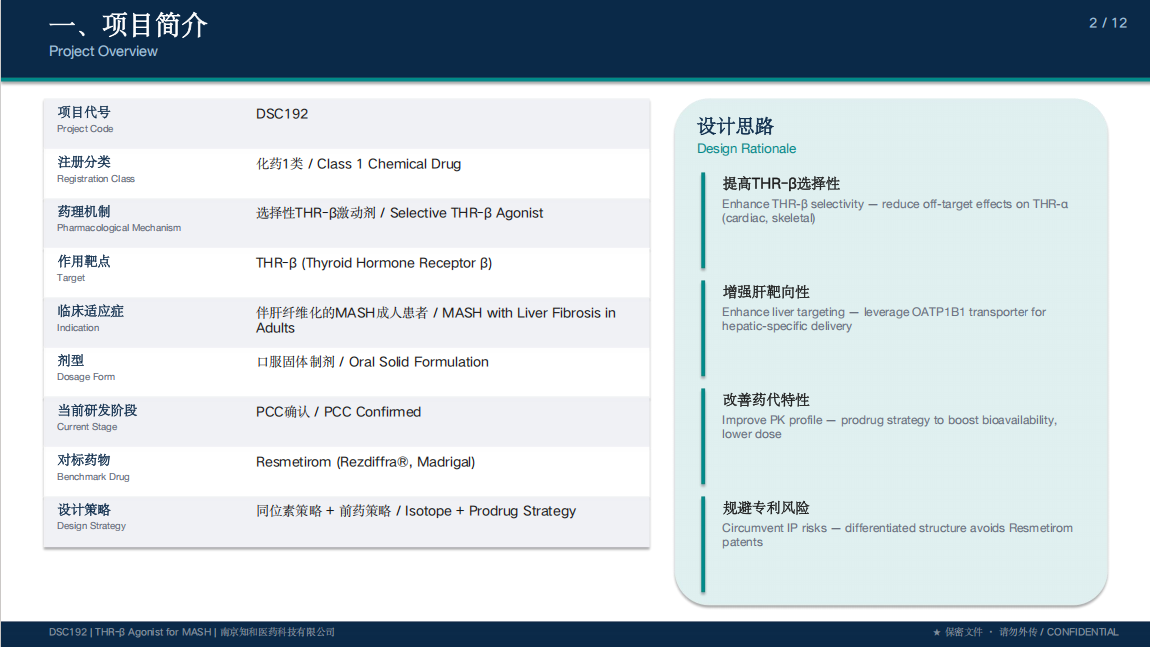Click the 作用靶点 Target label

(x=84, y=268)
